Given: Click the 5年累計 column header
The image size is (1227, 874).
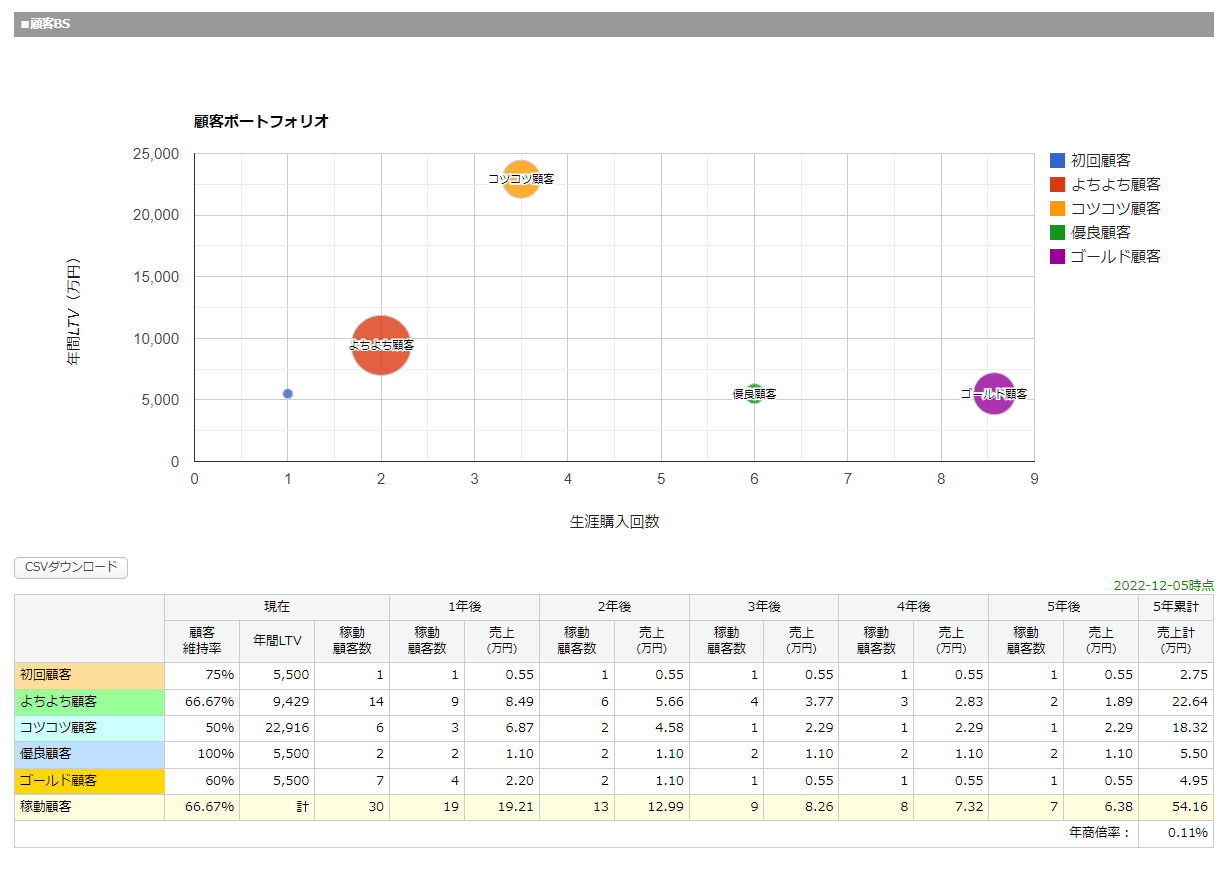Looking at the screenshot, I should pos(1175,607).
